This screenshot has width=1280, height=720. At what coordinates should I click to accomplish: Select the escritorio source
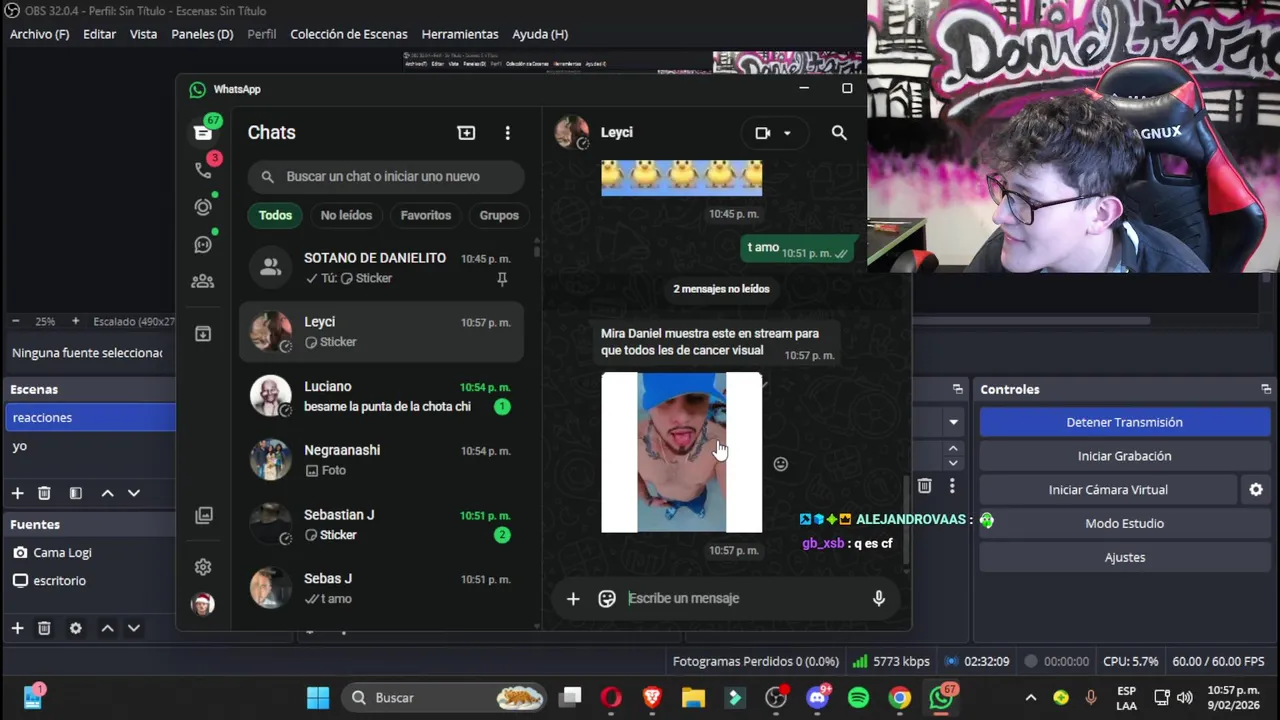click(90, 580)
